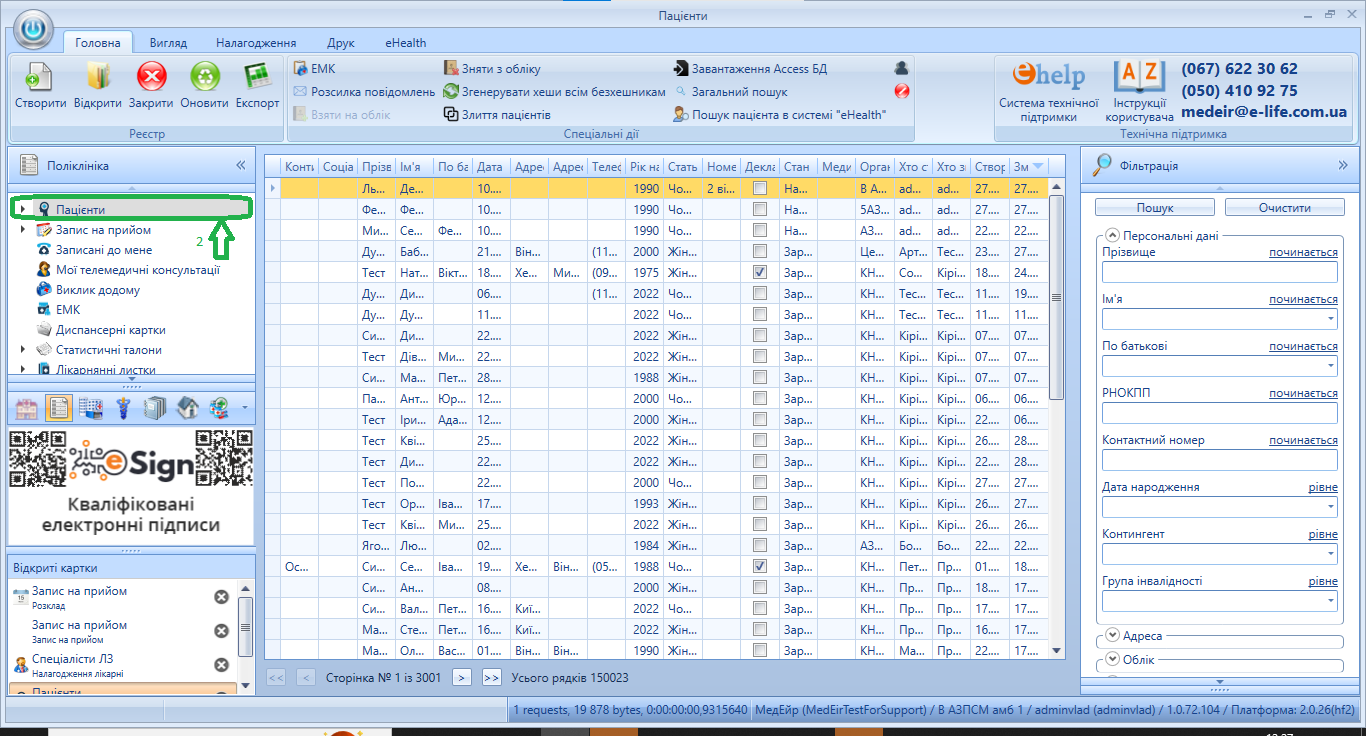Check declaration box in Яго... Лю... 1984 row
1366x736 pixels.
click(x=761, y=545)
